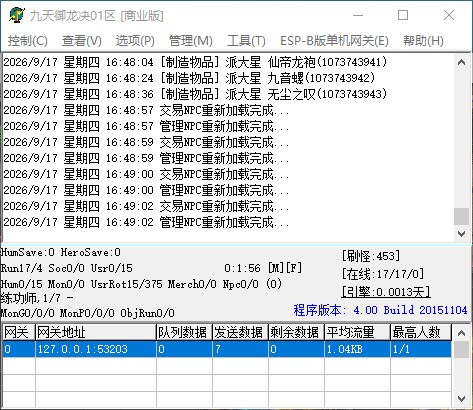
Task: Click the log scrollbar thumb
Action: click(x=461, y=217)
